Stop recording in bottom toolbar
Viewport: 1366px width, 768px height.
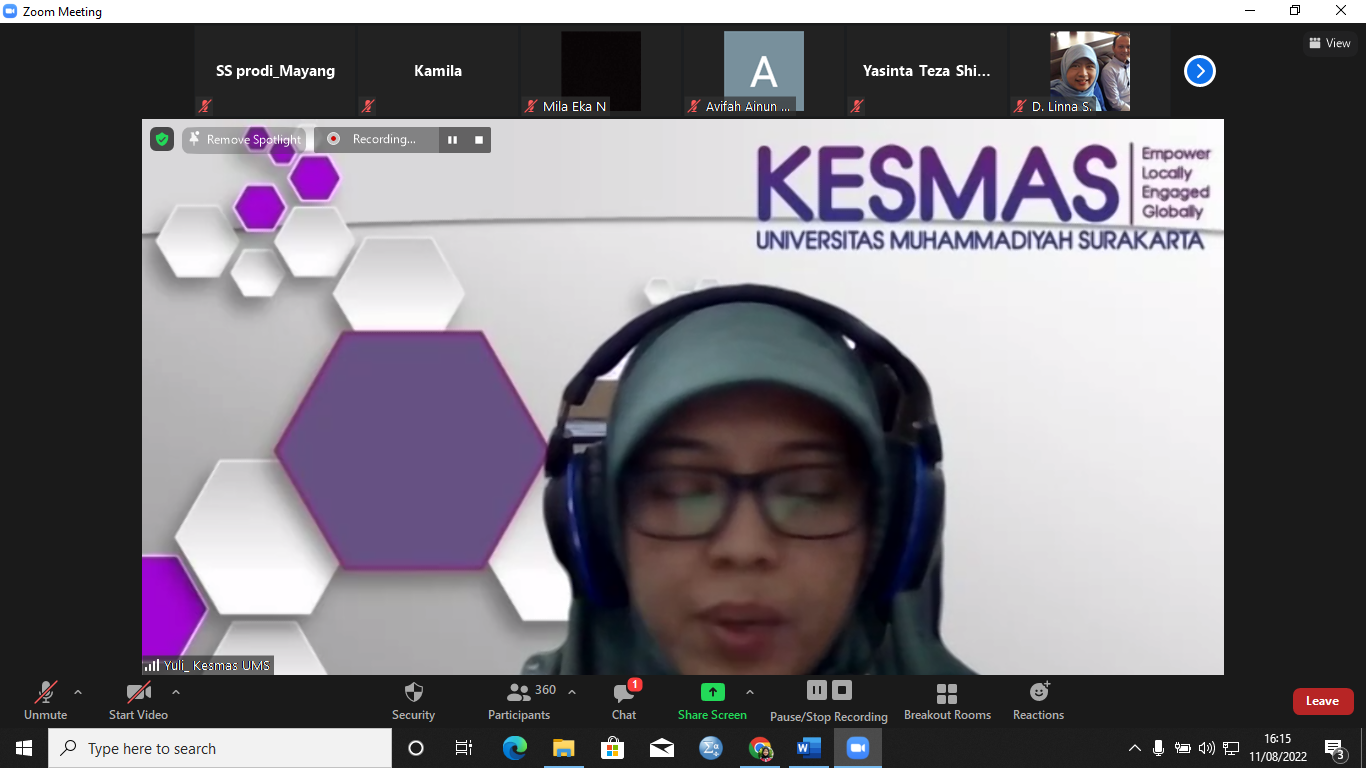point(842,690)
